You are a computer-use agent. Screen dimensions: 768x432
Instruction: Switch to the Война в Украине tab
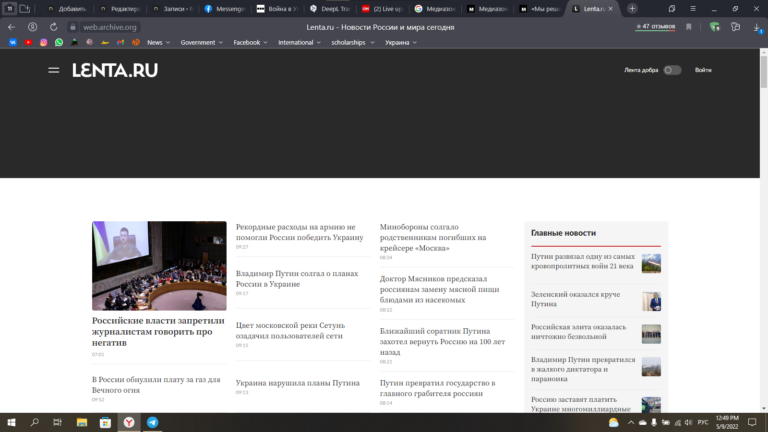coord(278,9)
